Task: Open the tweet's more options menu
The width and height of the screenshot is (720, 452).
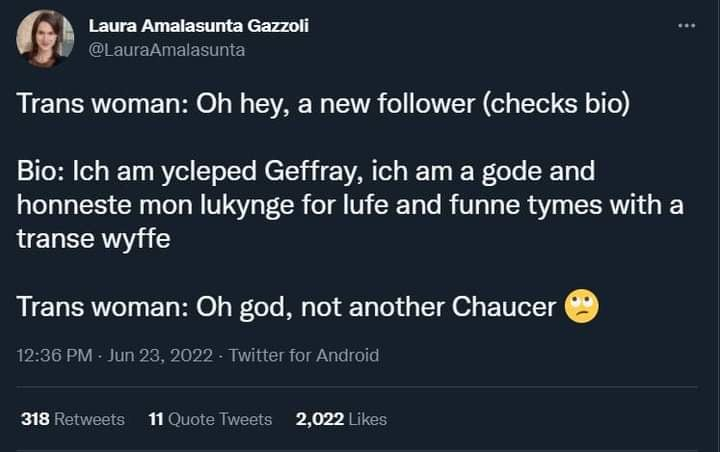Action: (685, 25)
